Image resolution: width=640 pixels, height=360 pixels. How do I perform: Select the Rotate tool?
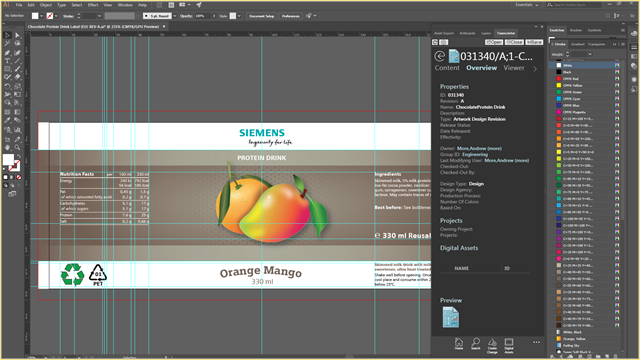pos(7,87)
